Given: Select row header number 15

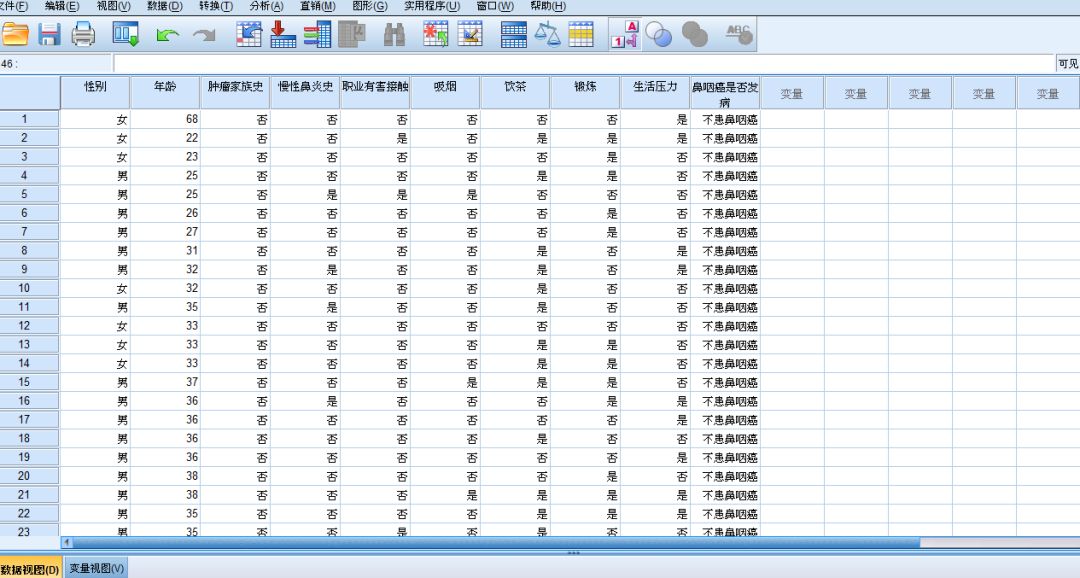Looking at the screenshot, I should pyautogui.click(x=30, y=382).
